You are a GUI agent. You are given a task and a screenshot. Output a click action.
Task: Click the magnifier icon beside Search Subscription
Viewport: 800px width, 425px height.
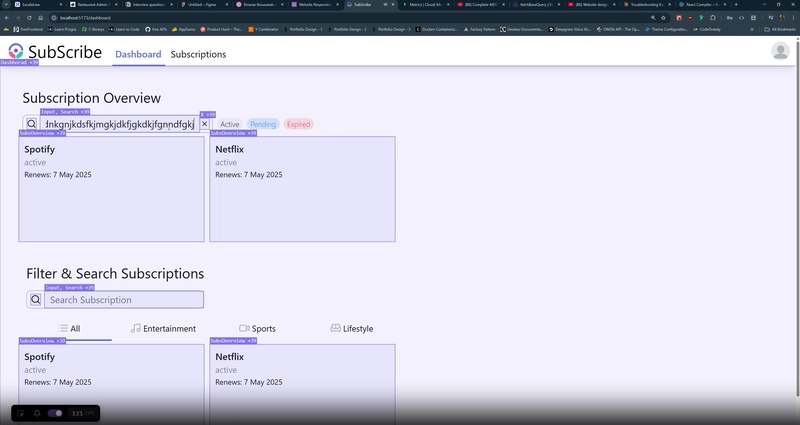tap(35, 299)
